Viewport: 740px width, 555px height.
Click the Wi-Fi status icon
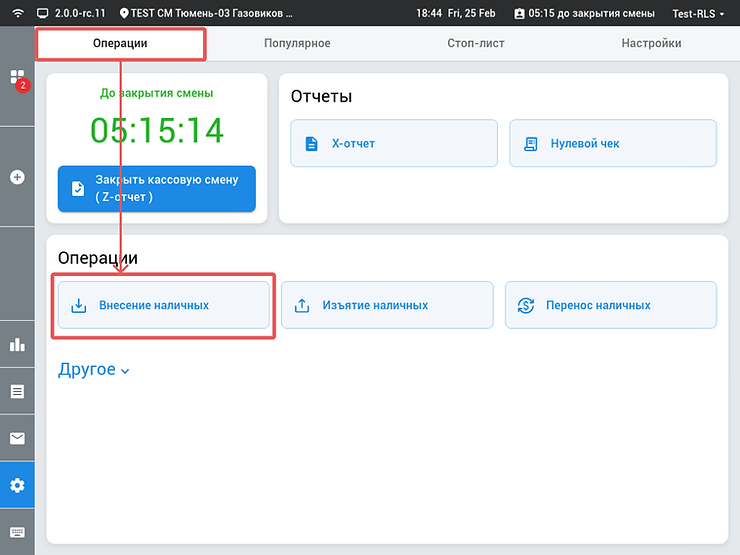[18, 13]
